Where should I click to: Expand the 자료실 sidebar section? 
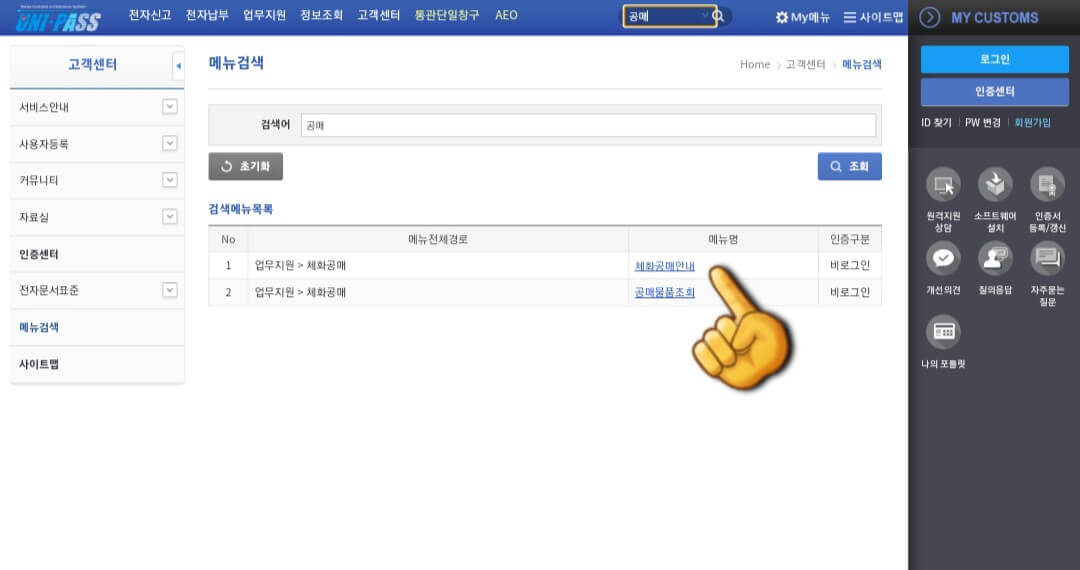[x=169, y=217]
